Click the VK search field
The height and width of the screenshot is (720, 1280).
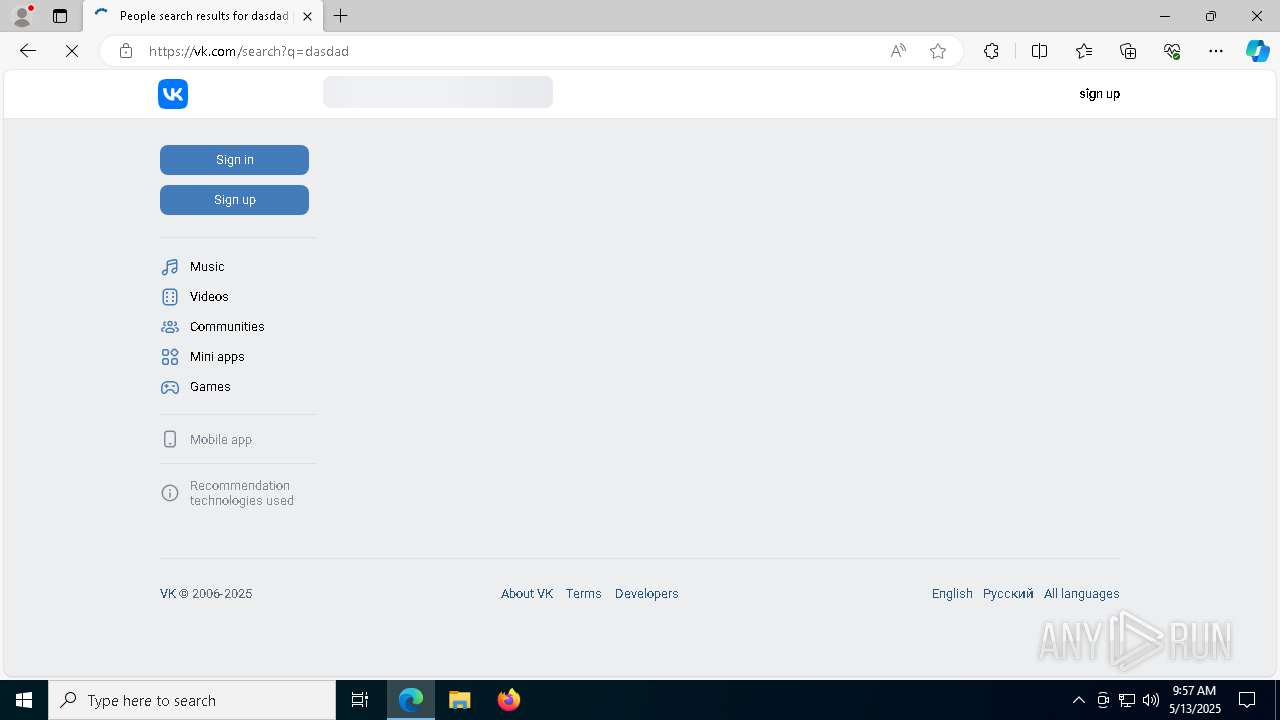(438, 92)
